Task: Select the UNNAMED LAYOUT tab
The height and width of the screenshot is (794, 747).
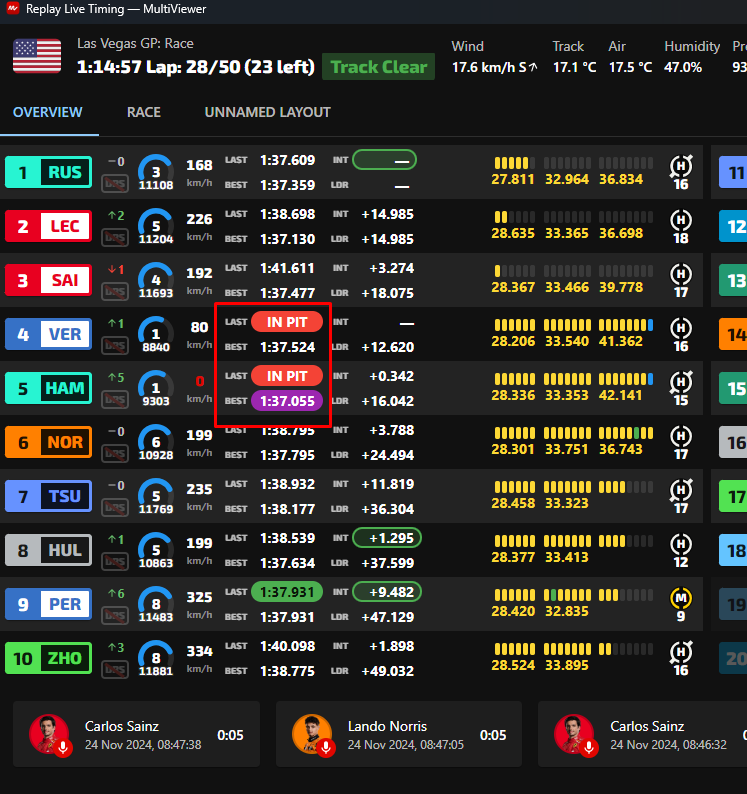Action: (x=267, y=112)
